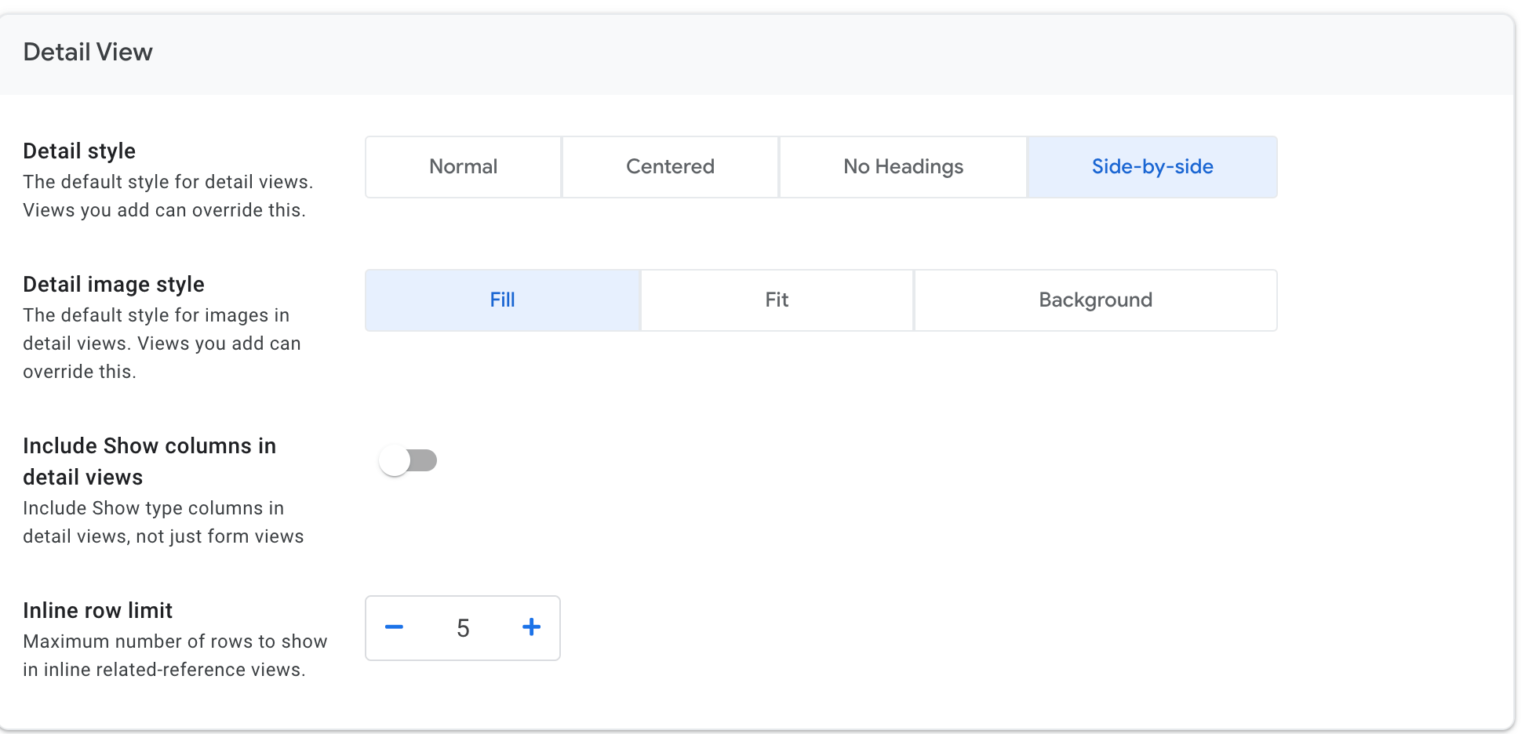Click the inline row limit value field
The width and height of the screenshot is (1536, 734).
[462, 627]
